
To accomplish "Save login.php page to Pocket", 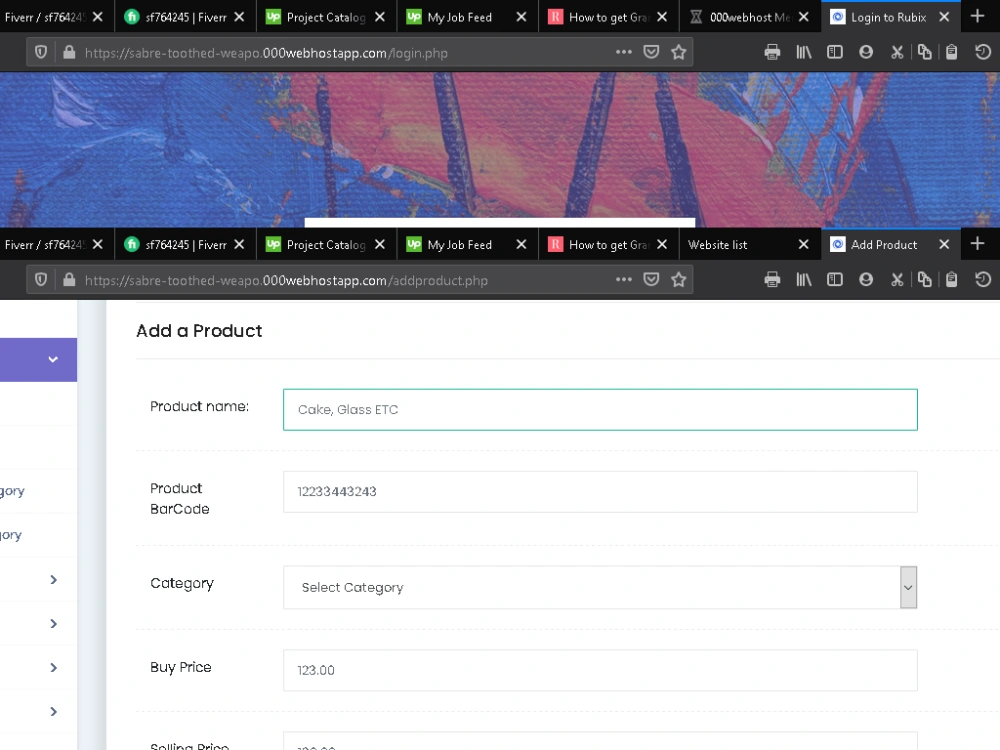I will [651, 52].
